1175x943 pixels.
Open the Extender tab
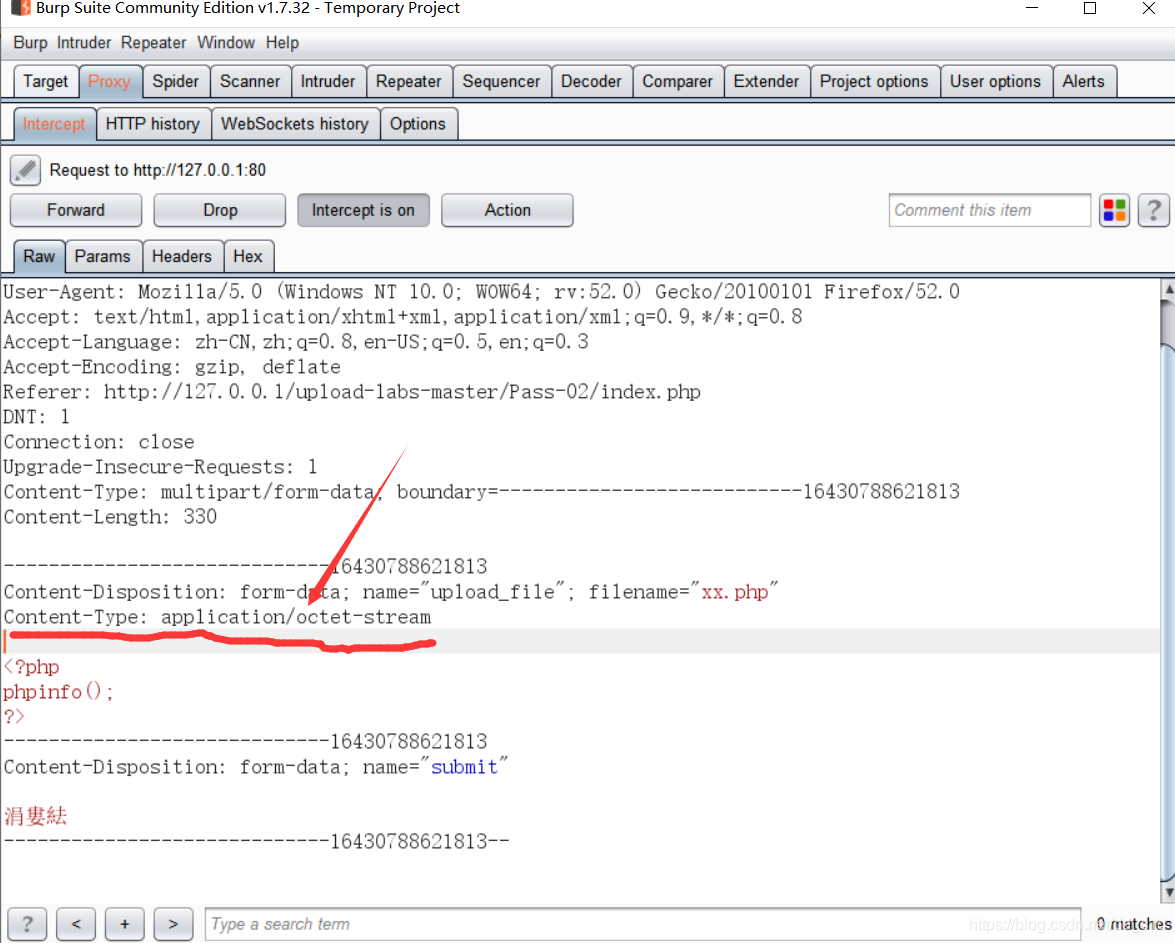point(766,81)
